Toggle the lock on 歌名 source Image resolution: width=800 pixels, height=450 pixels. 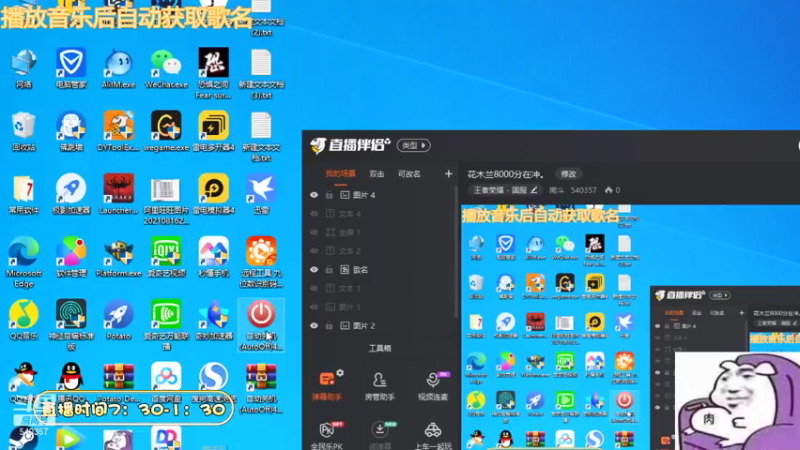(329, 269)
